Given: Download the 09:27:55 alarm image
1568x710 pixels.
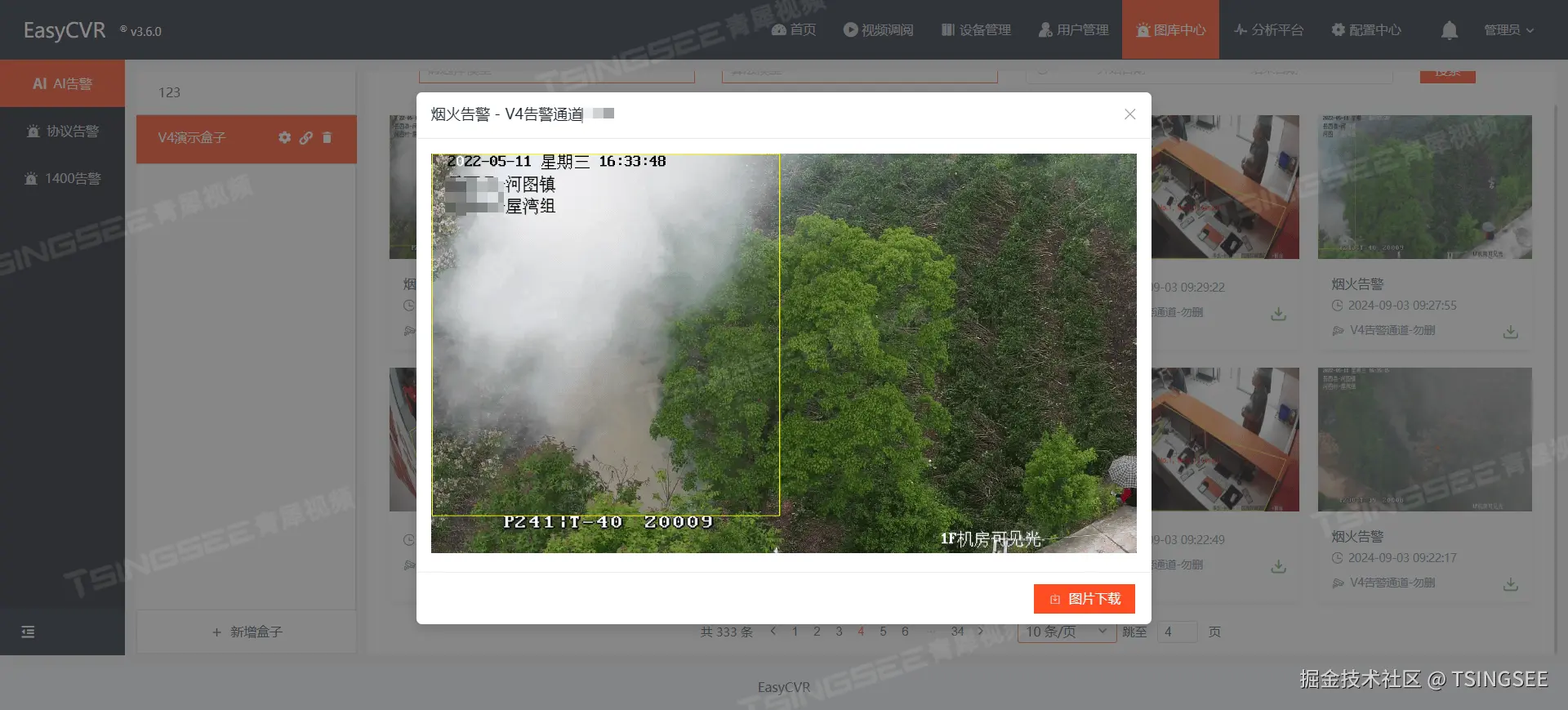Looking at the screenshot, I should click(1511, 332).
